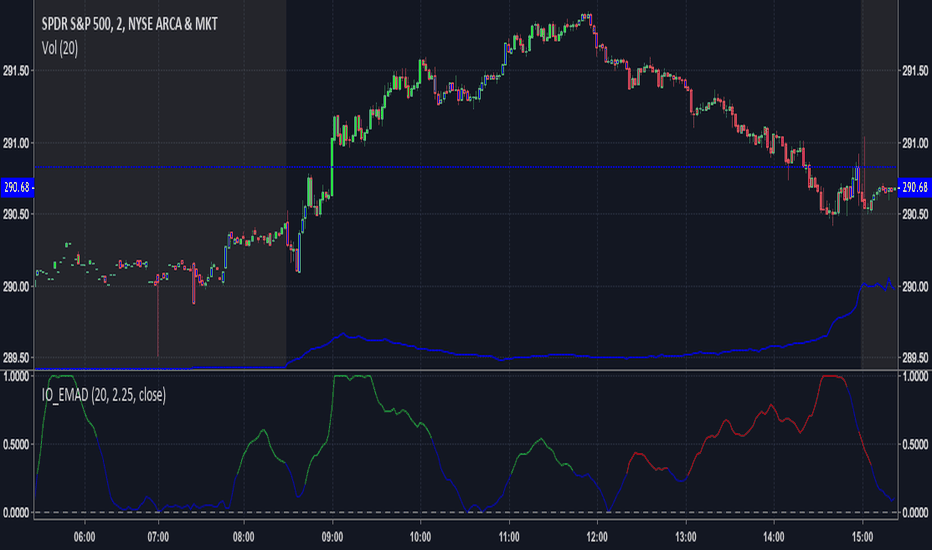Click the 1.0000 label on left indicator axis
The height and width of the screenshot is (550, 932).
click(16, 376)
